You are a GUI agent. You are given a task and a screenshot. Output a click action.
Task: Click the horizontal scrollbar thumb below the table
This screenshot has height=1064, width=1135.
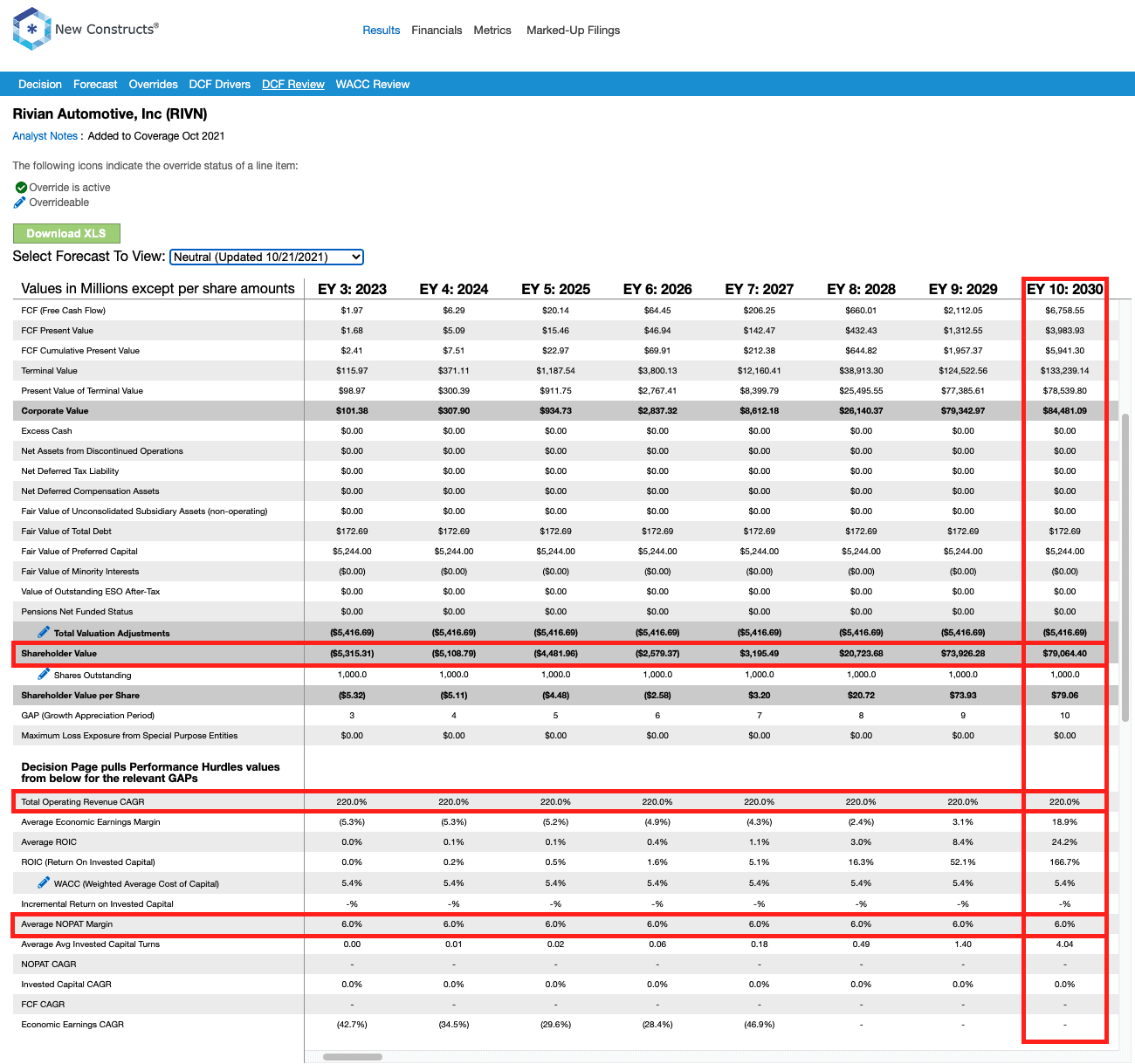pos(353,1057)
